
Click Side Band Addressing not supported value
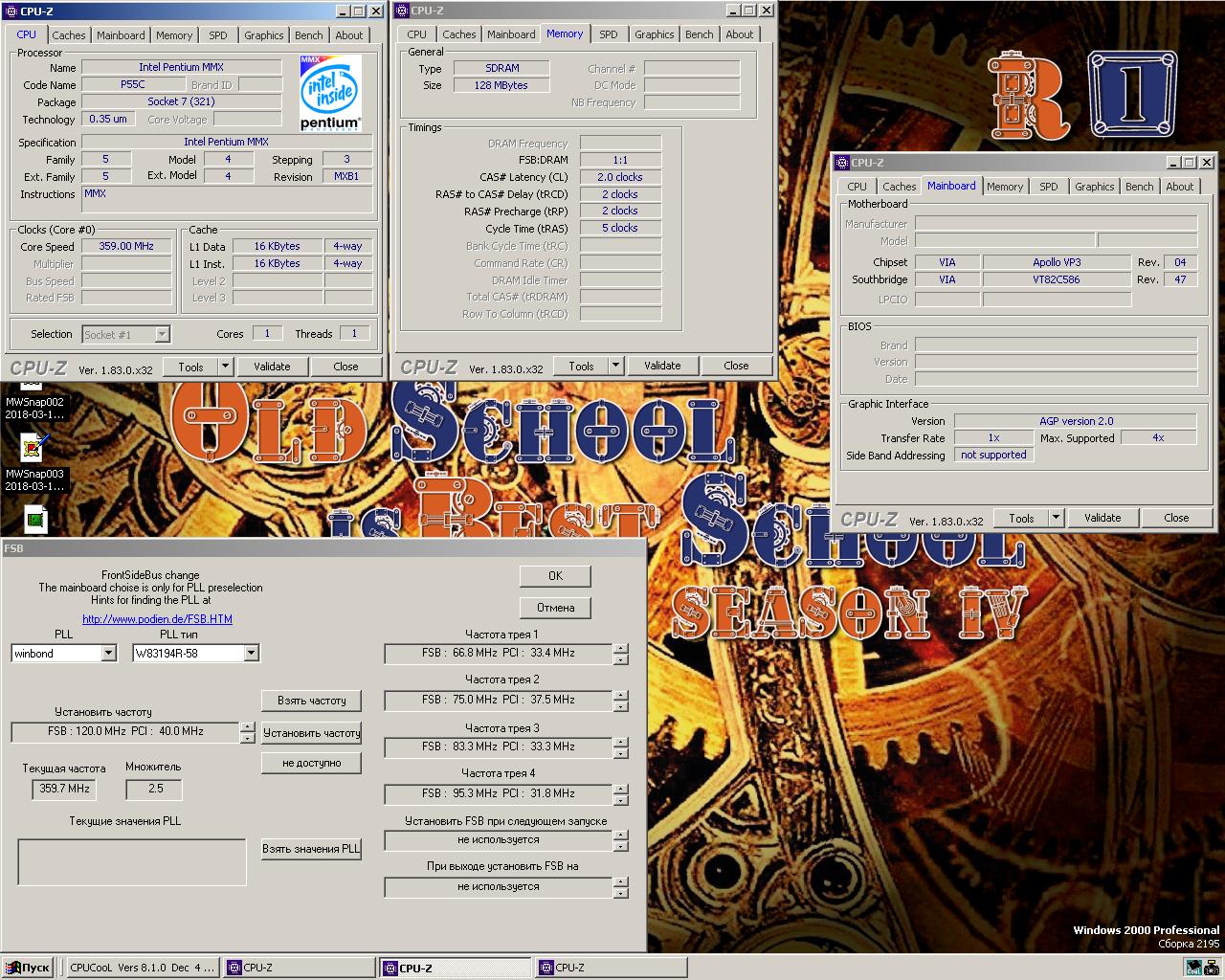point(993,456)
